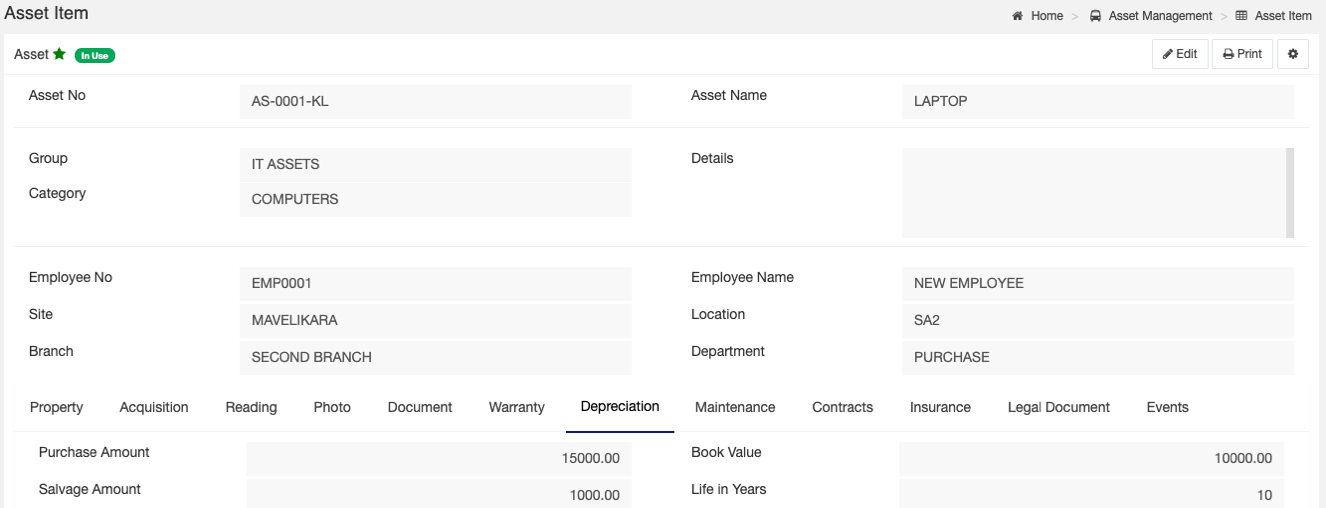The height and width of the screenshot is (508, 1326).
Task: Show the Photo tab
Action: coord(332,407)
